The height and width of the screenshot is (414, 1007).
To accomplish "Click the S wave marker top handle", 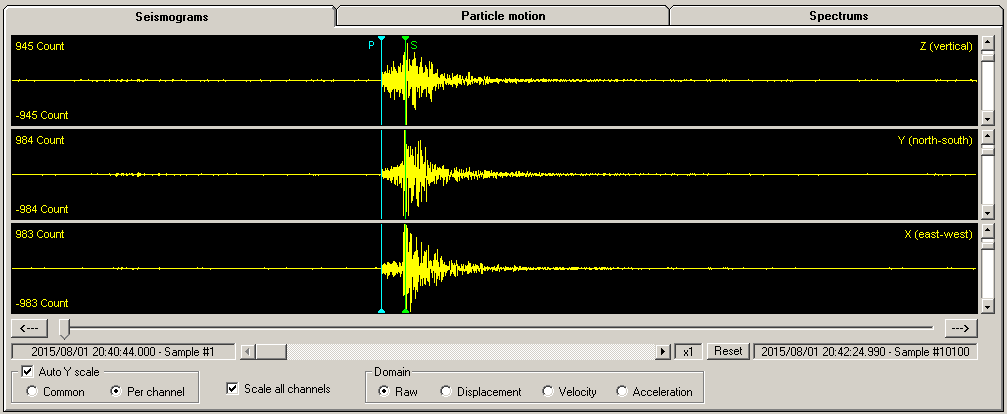I will 405,39.
